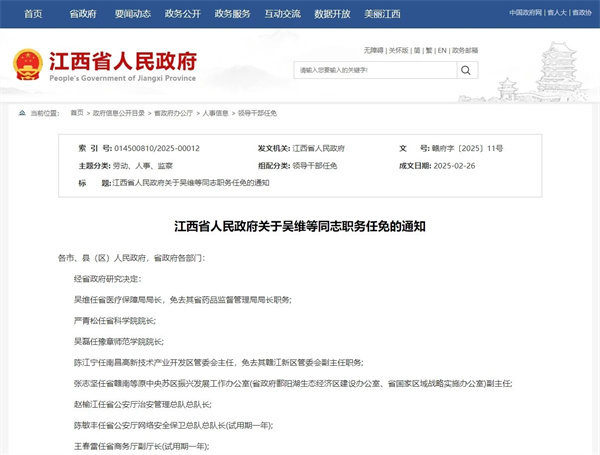Switch language to EN
Screen dimensions: 600x455
coord(440,49)
